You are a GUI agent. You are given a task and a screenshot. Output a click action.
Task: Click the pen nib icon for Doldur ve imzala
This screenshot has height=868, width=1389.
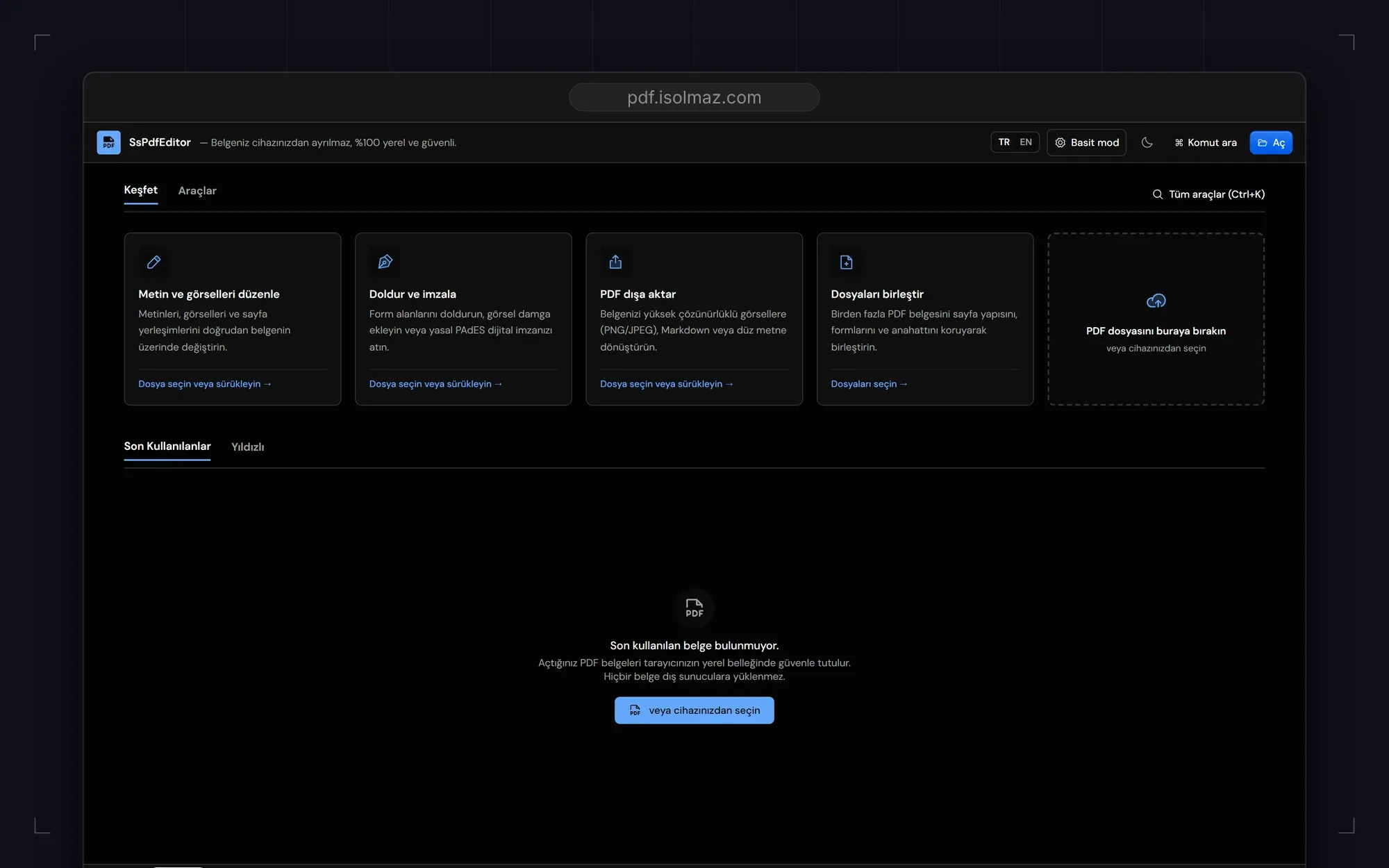[385, 262]
